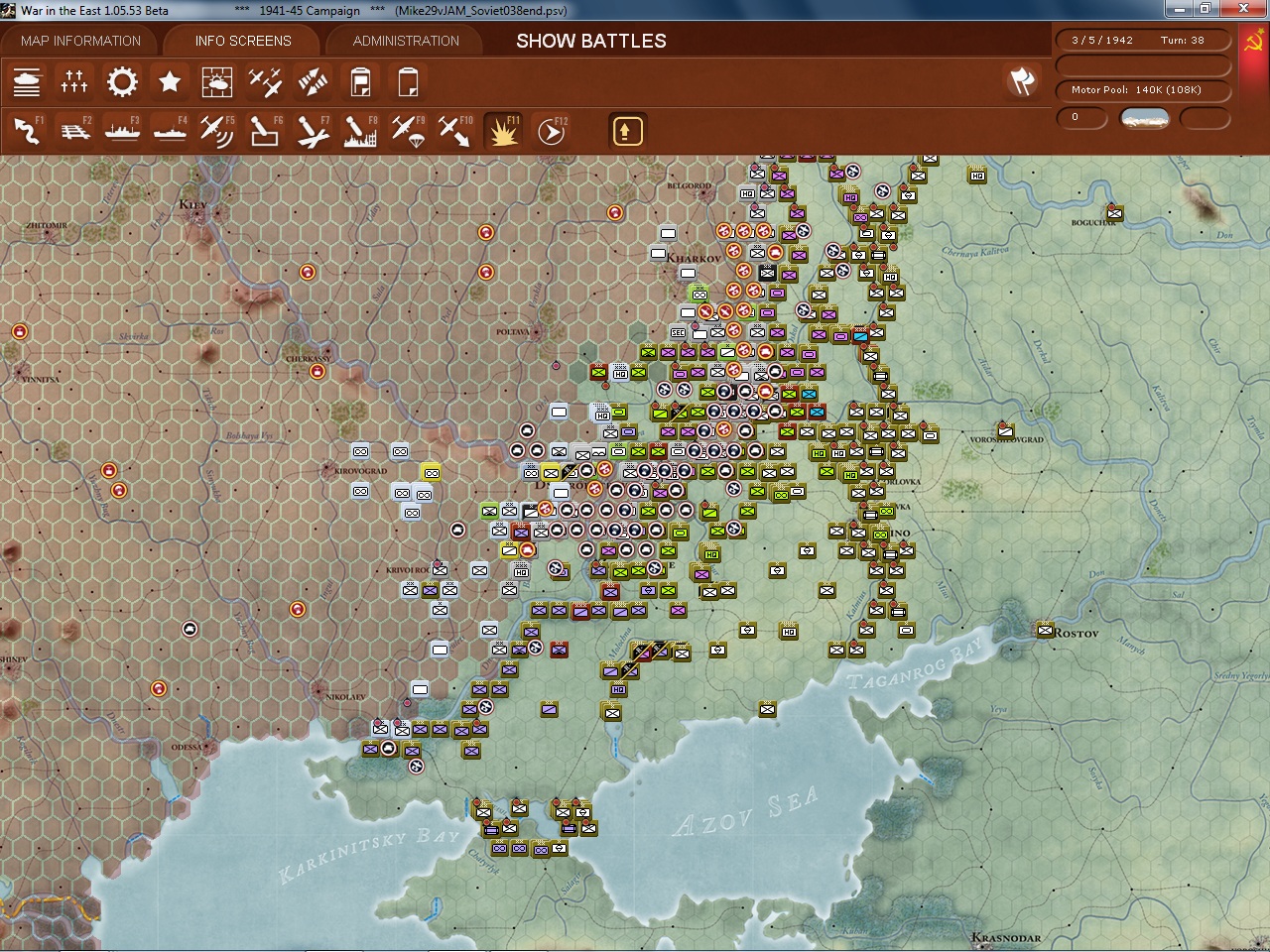The width and height of the screenshot is (1270, 952).
Task: Open the weather map grid icon
Action: tap(217, 82)
